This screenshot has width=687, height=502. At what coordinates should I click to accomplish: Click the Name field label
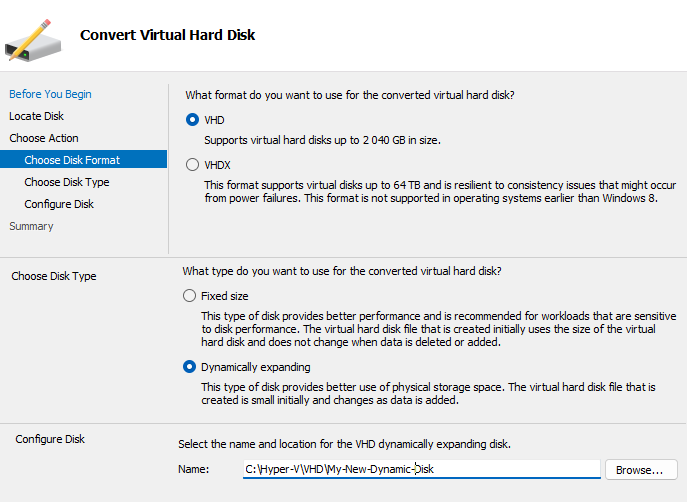point(193,469)
